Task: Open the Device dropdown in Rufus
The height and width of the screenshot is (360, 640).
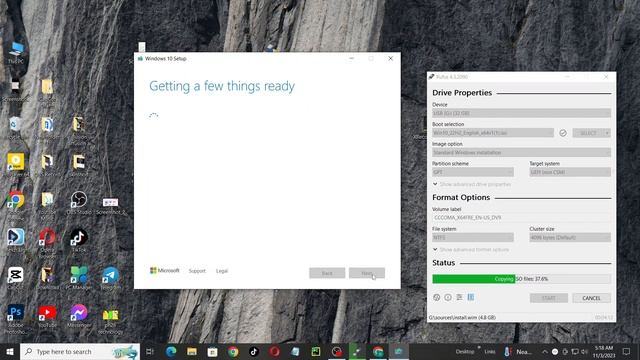Action: [521, 113]
